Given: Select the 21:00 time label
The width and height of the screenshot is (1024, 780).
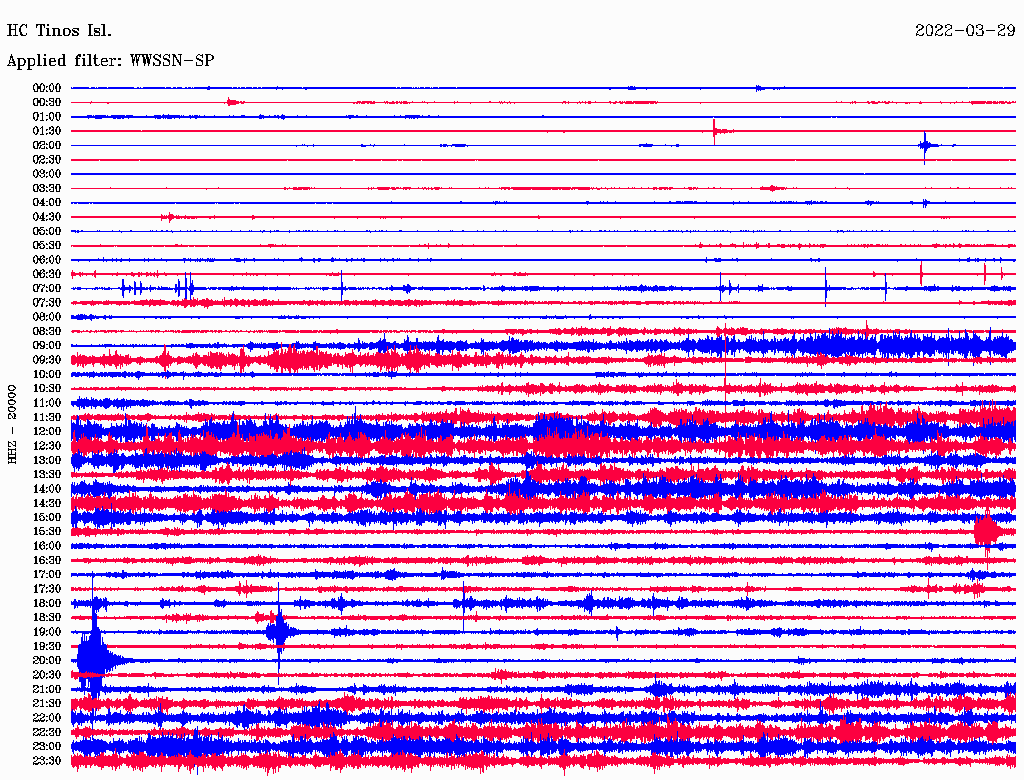Looking at the screenshot, I should tap(47, 690).
